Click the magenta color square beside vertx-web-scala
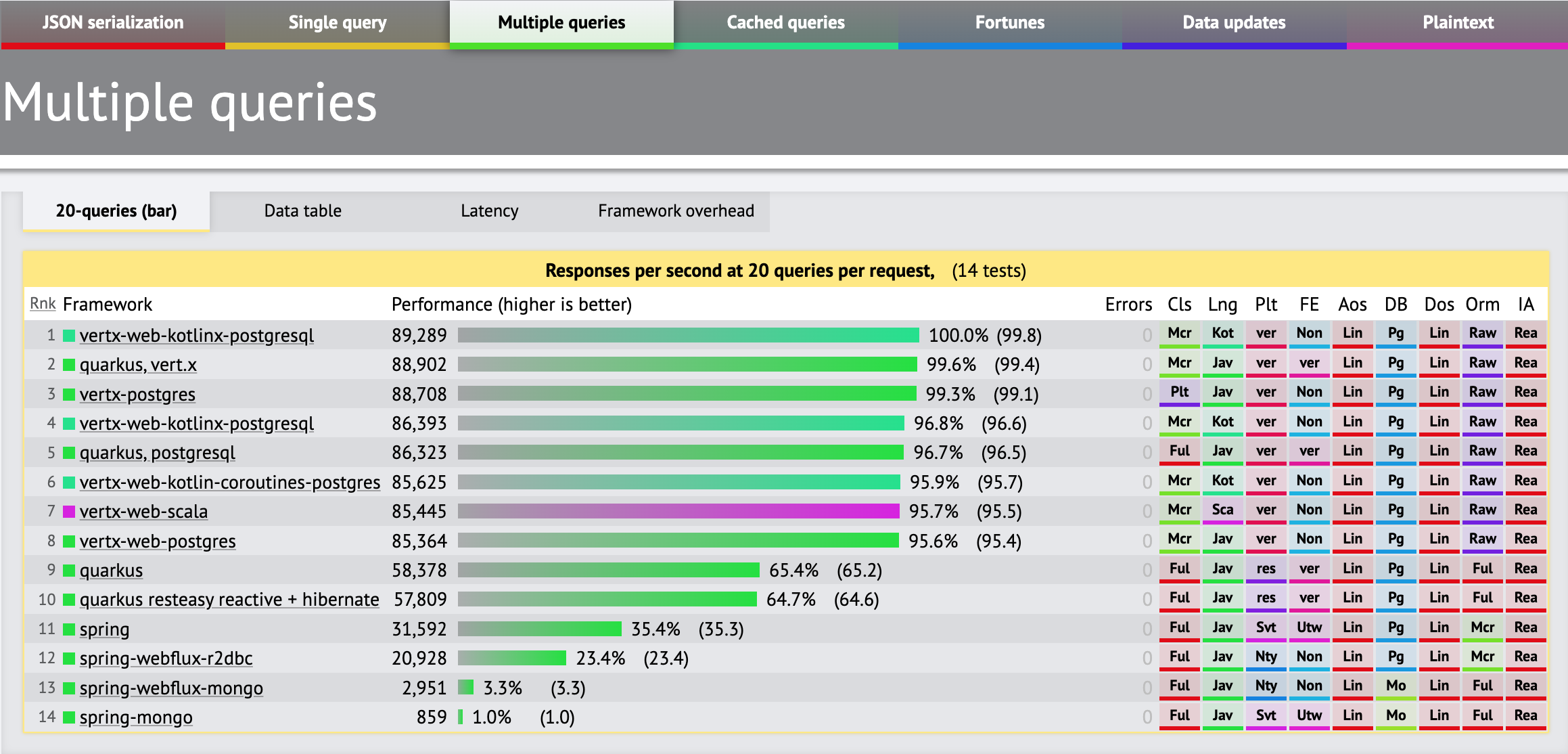The image size is (1568, 754). (69, 512)
